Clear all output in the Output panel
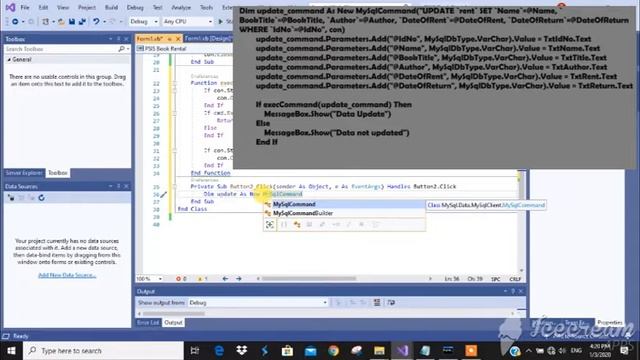Screen dimensions: 640x360 [x=377, y=302]
